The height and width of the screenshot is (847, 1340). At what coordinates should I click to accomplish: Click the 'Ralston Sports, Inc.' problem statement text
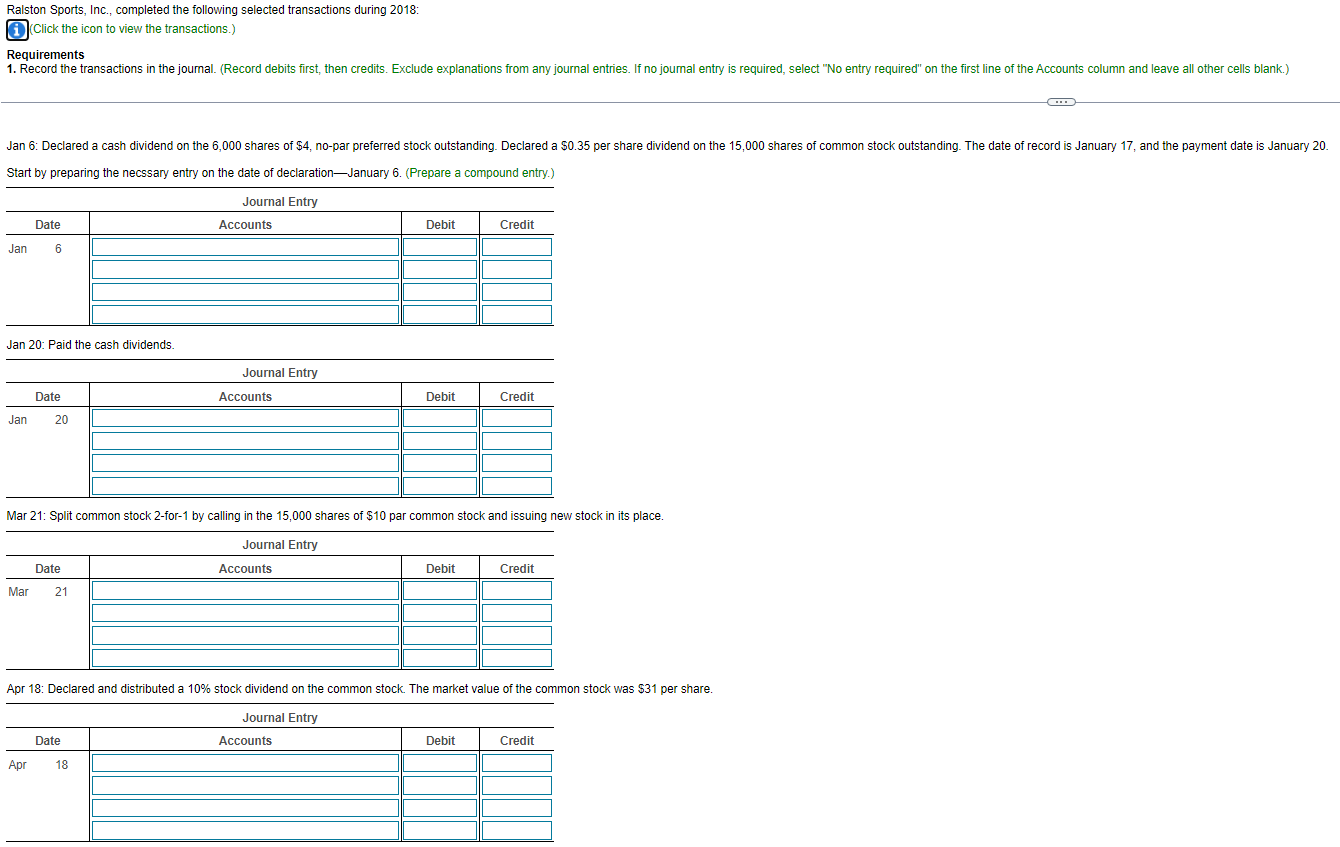click(214, 9)
